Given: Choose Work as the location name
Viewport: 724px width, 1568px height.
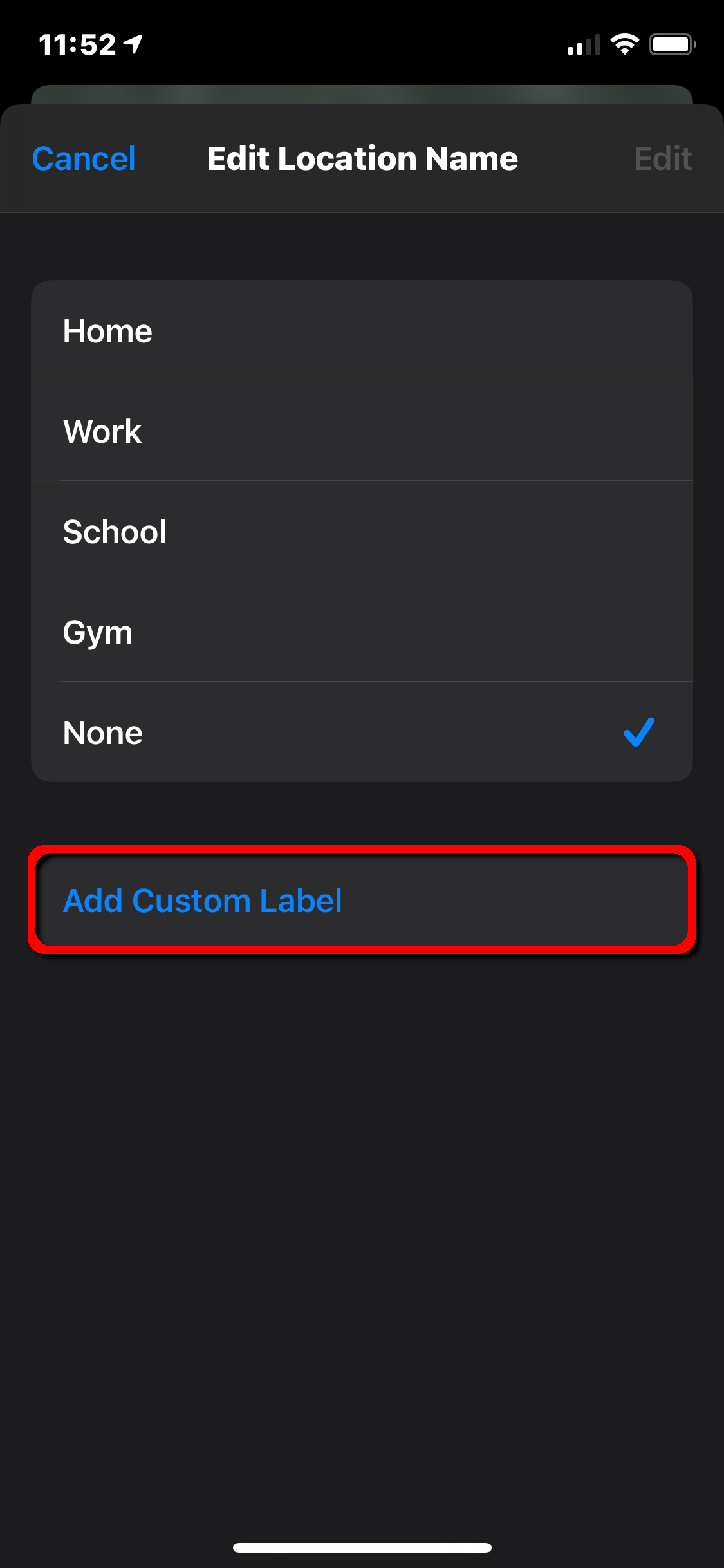Looking at the screenshot, I should [362, 431].
